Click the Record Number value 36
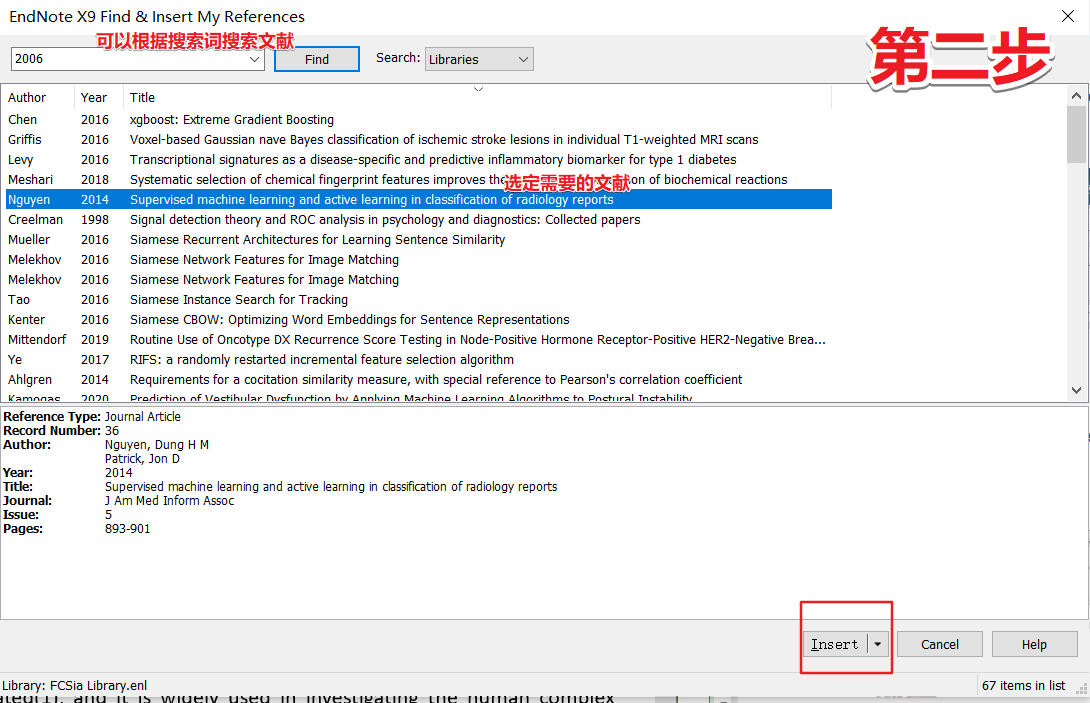This screenshot has width=1090, height=703. tap(112, 430)
